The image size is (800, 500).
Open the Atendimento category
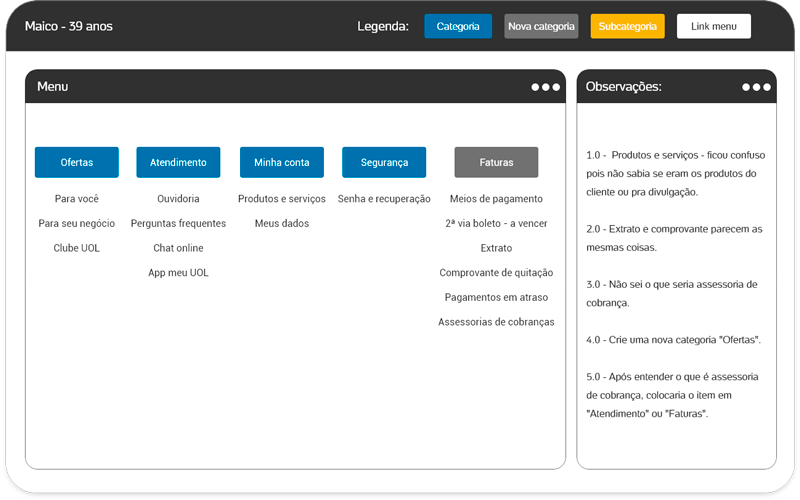coord(178,162)
